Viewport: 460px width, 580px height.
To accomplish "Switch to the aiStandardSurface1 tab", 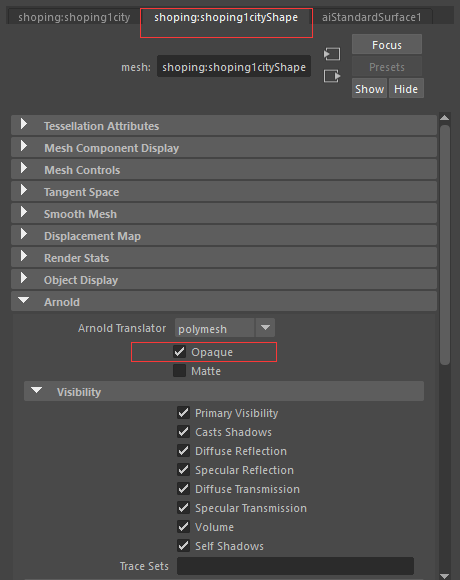I will tap(372, 17).
